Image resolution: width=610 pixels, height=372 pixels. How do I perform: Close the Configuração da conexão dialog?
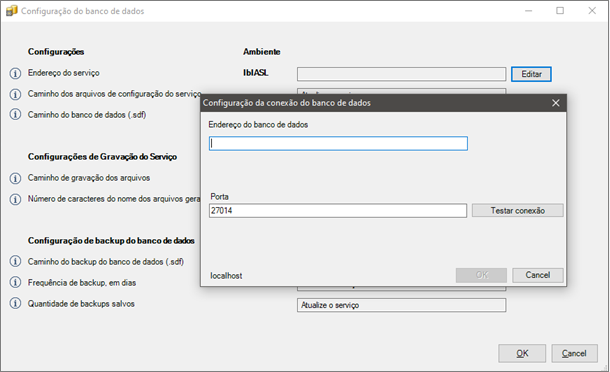(556, 103)
